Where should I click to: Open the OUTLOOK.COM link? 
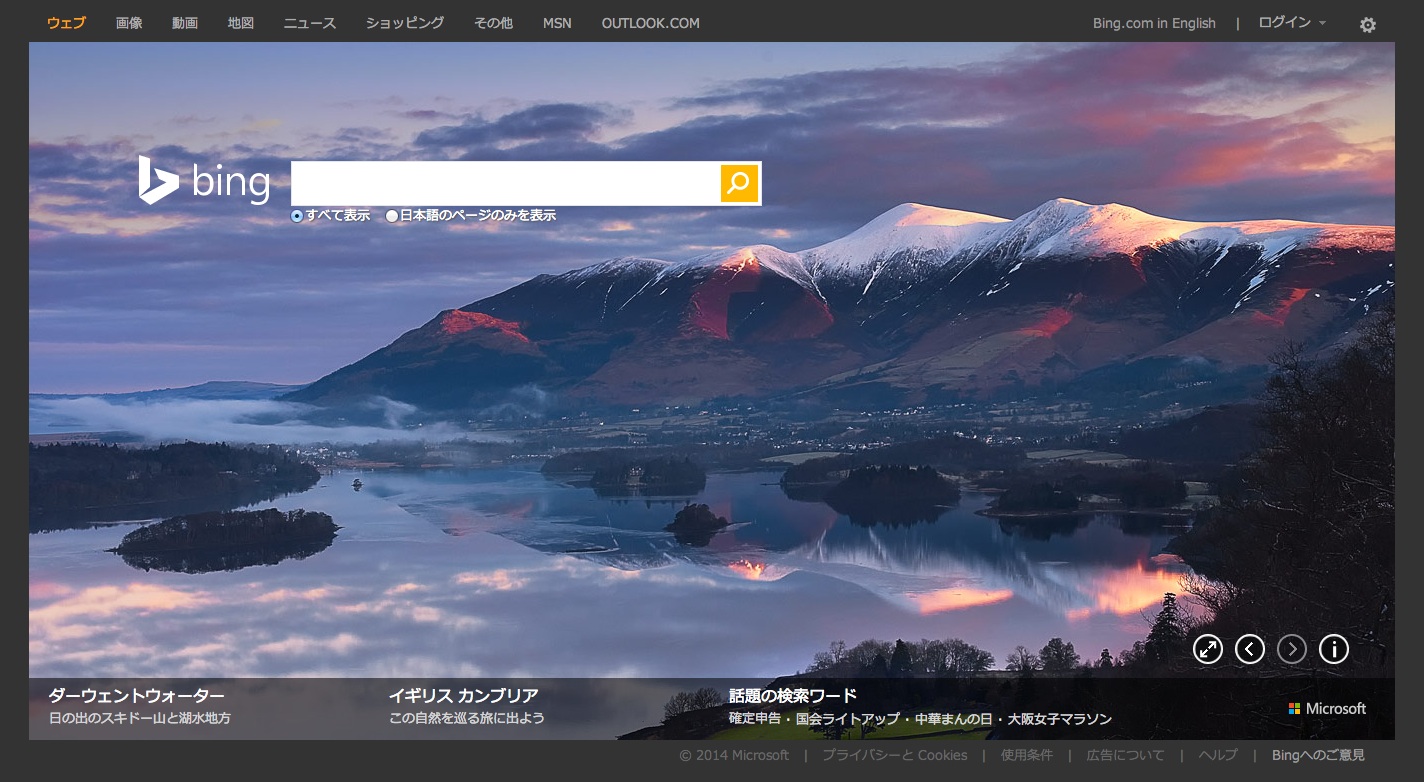coord(650,23)
